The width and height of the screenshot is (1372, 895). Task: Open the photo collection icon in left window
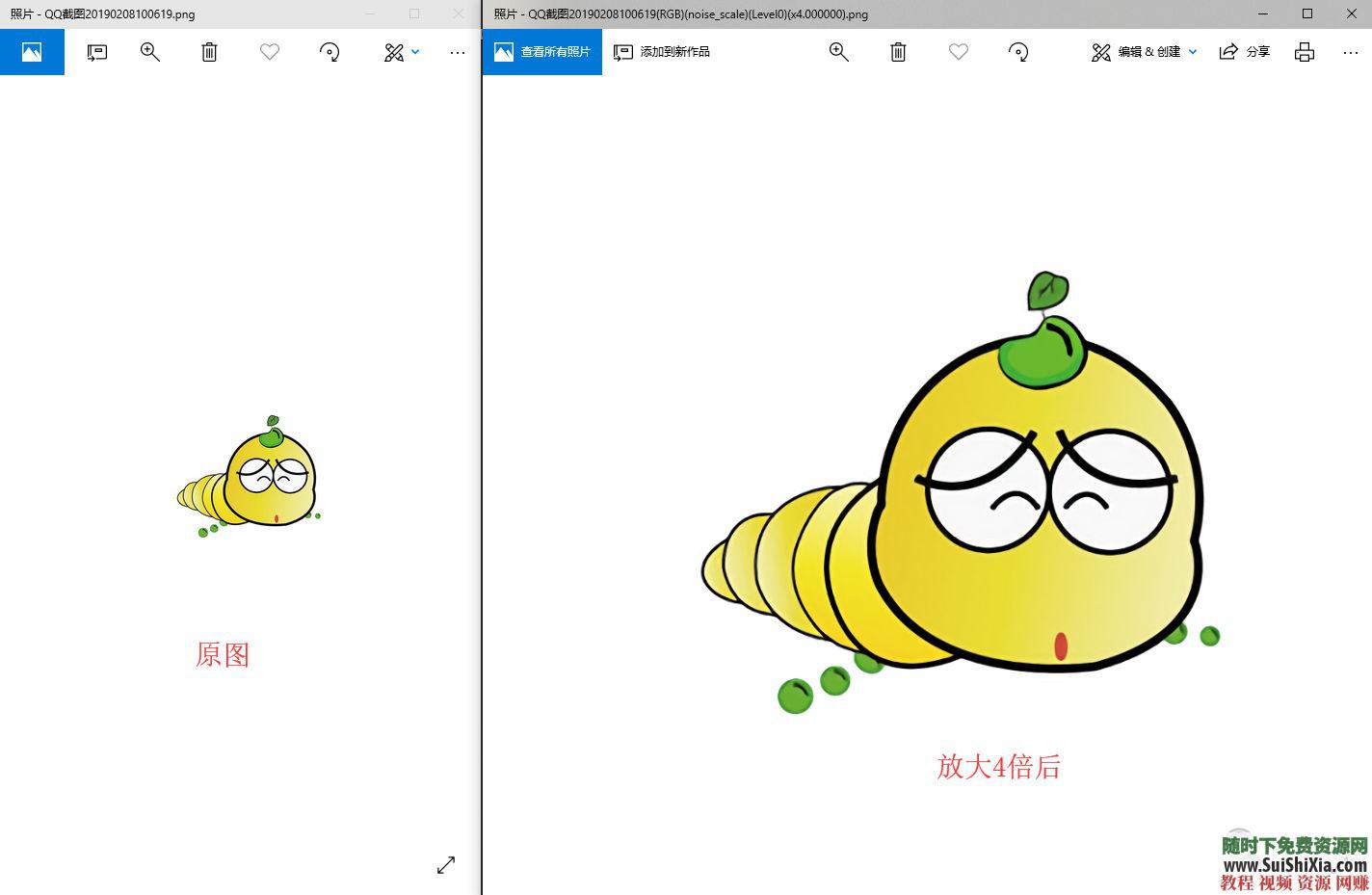click(32, 52)
